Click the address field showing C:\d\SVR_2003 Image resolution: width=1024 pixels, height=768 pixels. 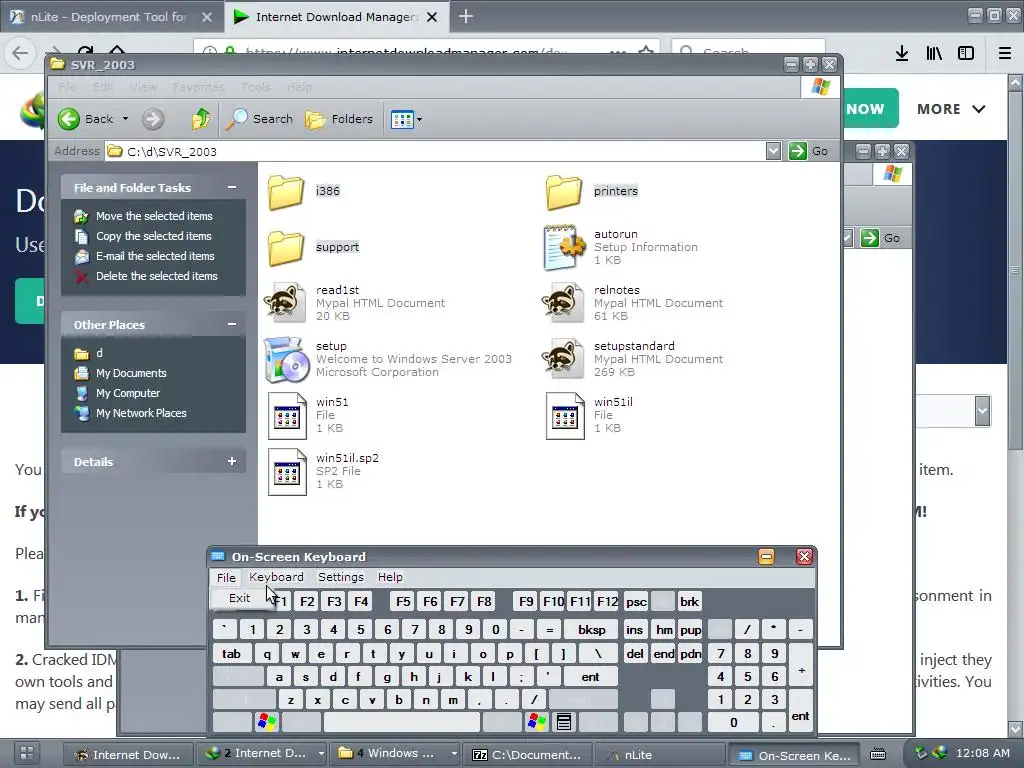(435, 152)
